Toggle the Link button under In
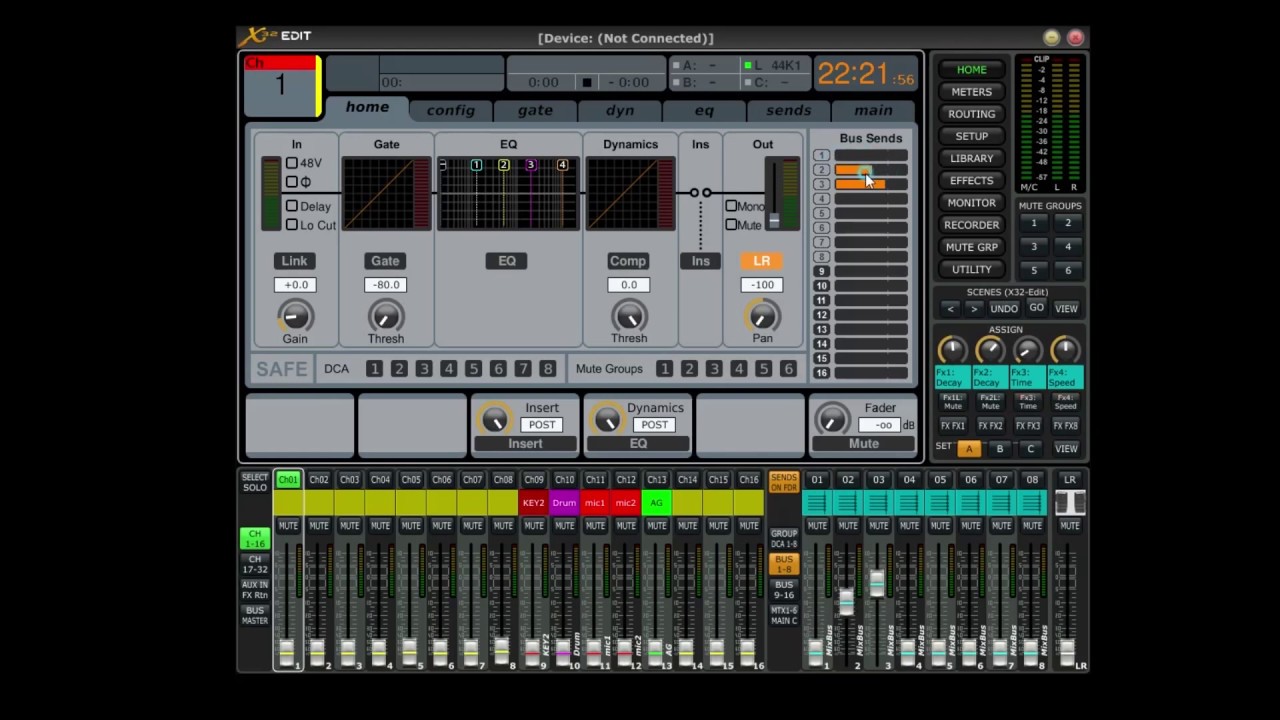 [294, 261]
